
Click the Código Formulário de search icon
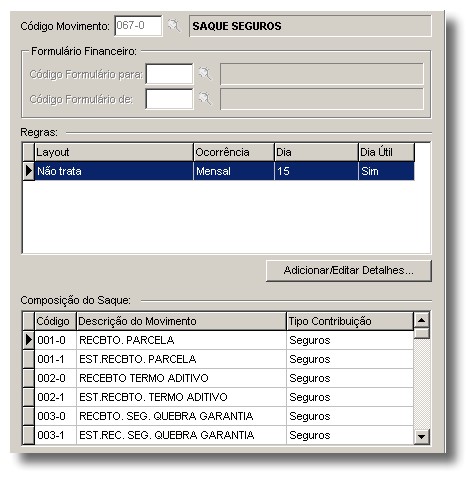pos(205,99)
